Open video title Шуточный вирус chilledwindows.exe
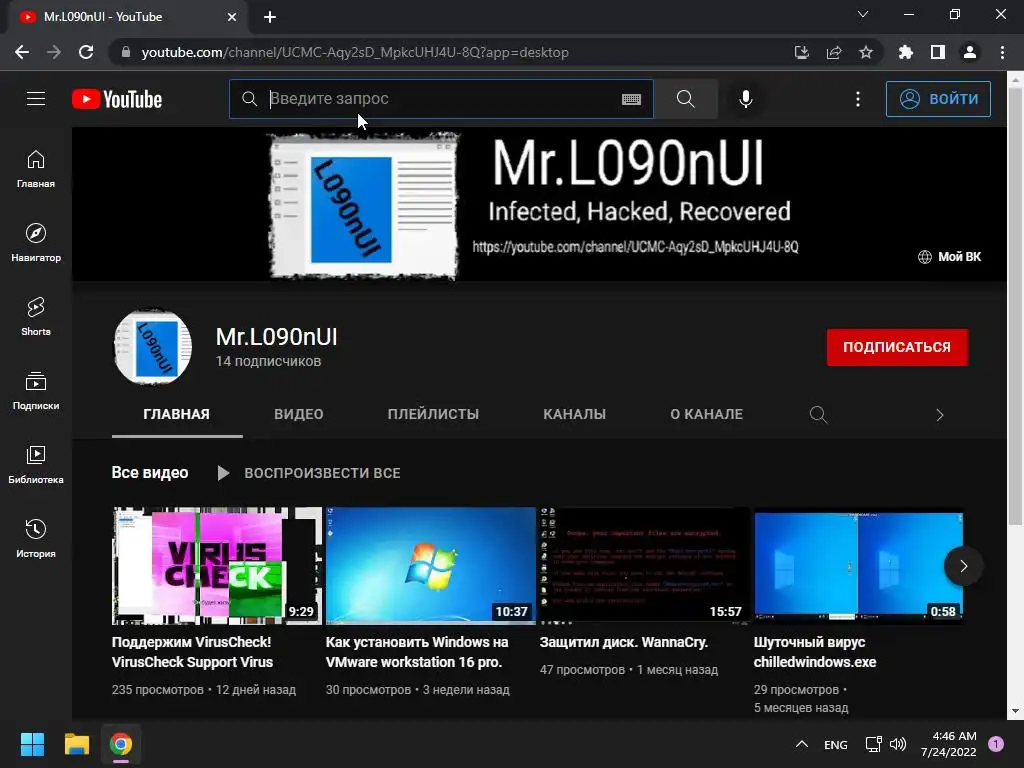The height and width of the screenshot is (768, 1024). point(815,652)
